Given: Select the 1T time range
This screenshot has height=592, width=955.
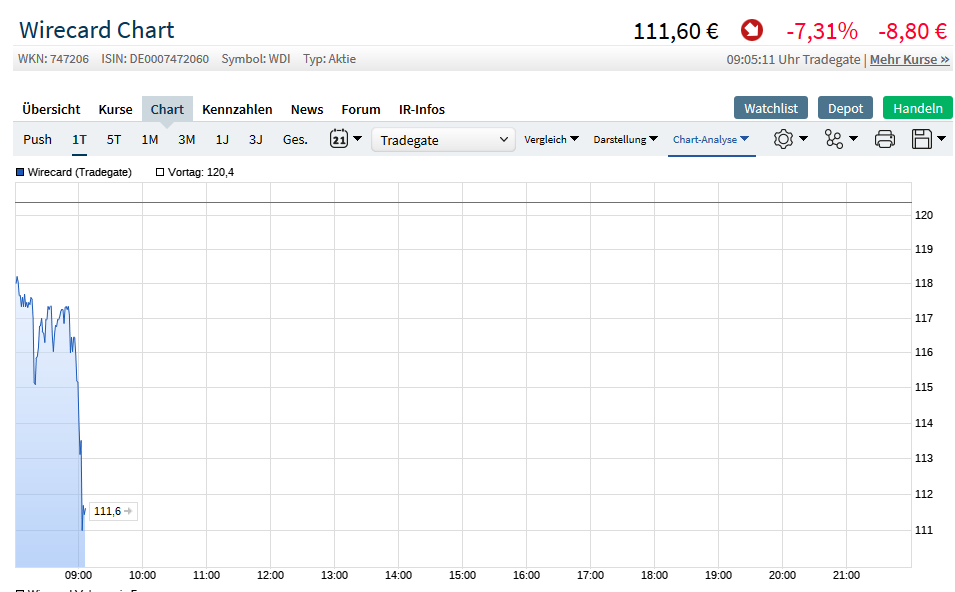Looking at the screenshot, I should coord(79,139).
